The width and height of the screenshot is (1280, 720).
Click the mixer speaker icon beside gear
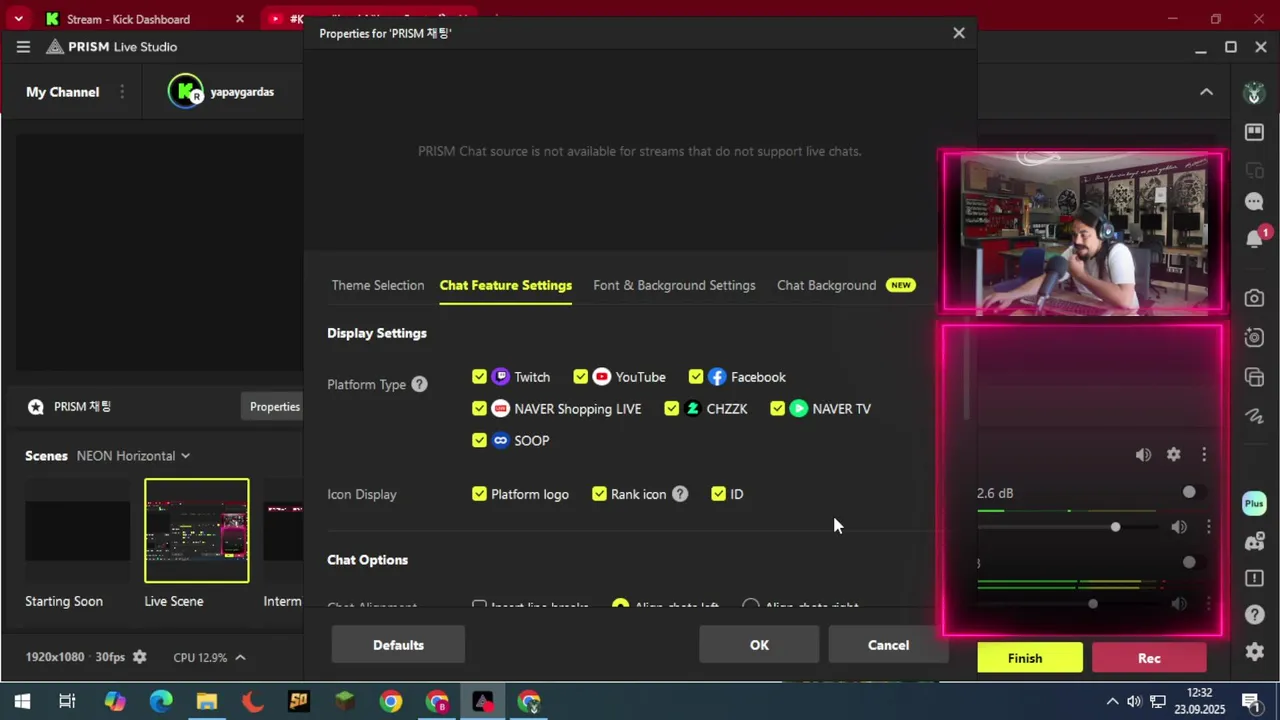pos(1143,454)
